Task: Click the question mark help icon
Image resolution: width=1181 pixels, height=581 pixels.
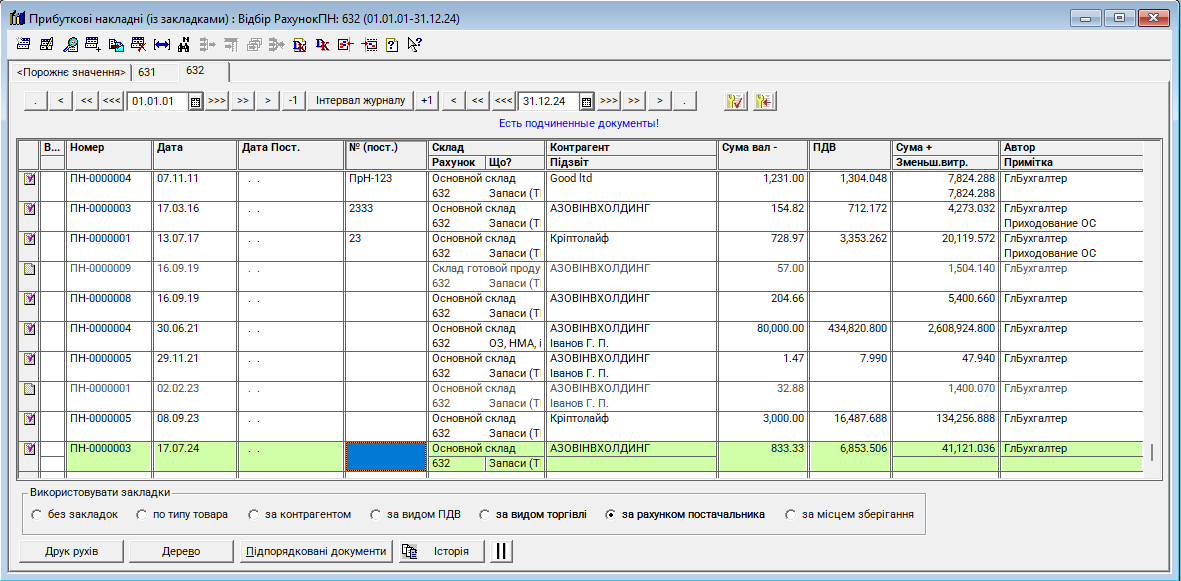Action: [x=391, y=44]
